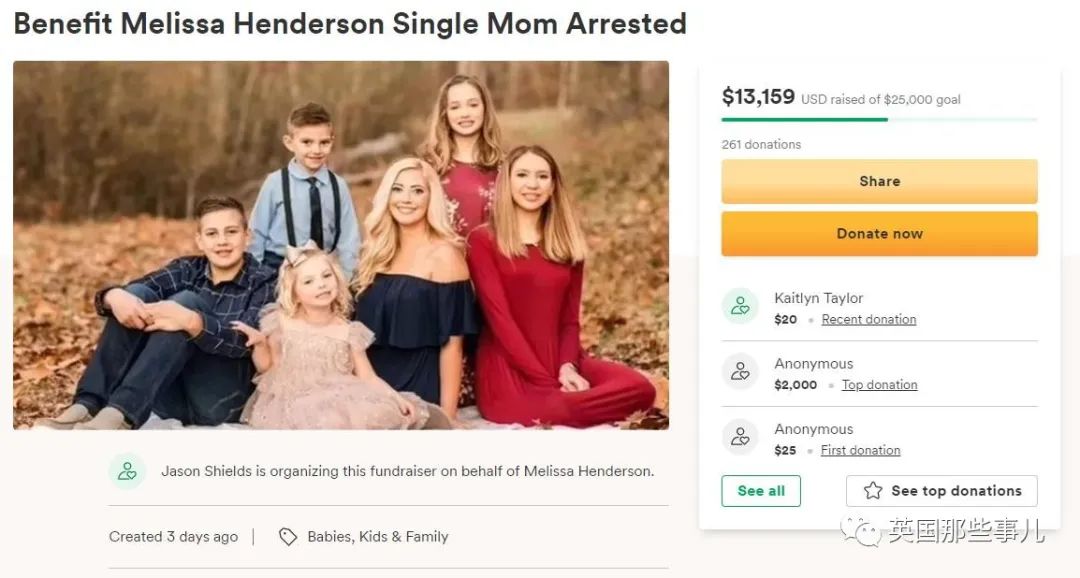
Task: Click the green fundraising progress bar
Action: pos(804,120)
